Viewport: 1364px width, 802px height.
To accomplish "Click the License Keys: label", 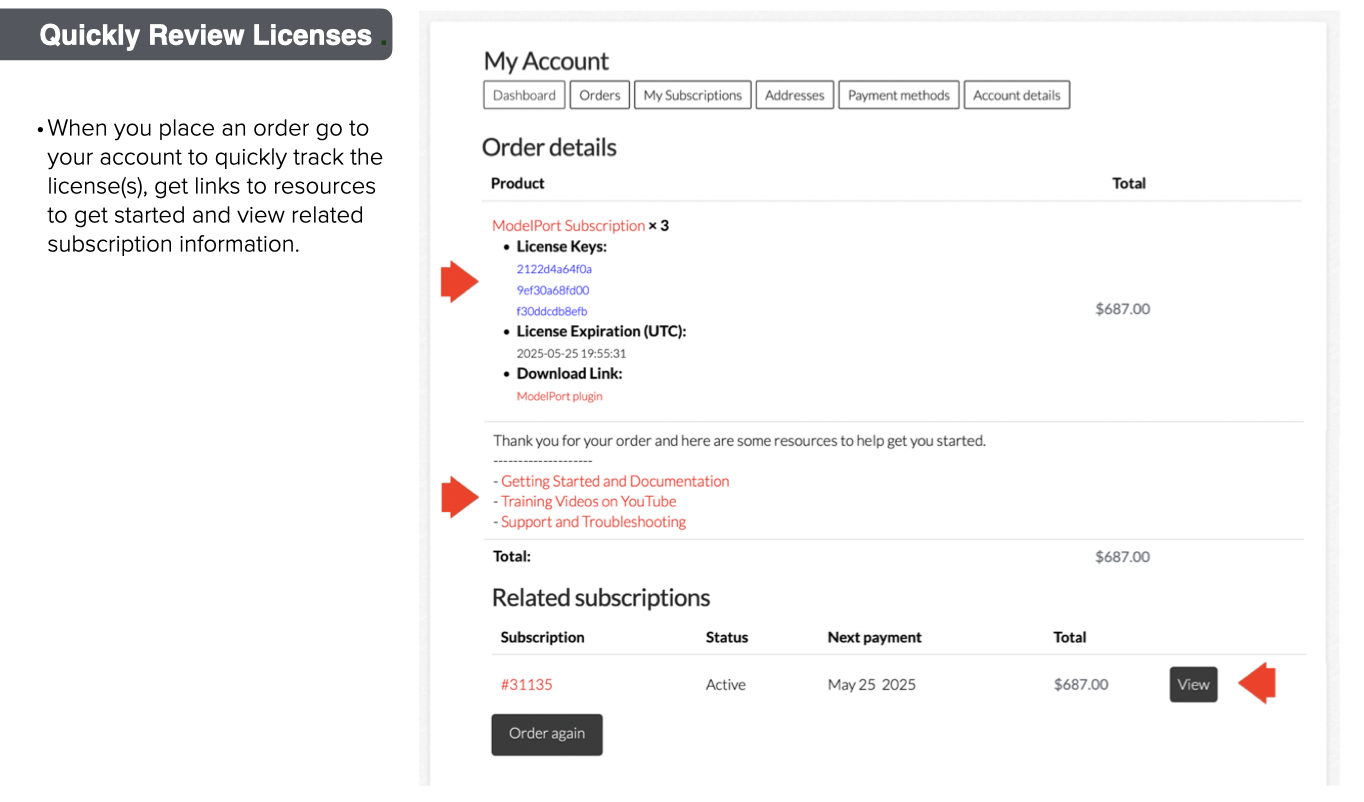I will coord(562,247).
